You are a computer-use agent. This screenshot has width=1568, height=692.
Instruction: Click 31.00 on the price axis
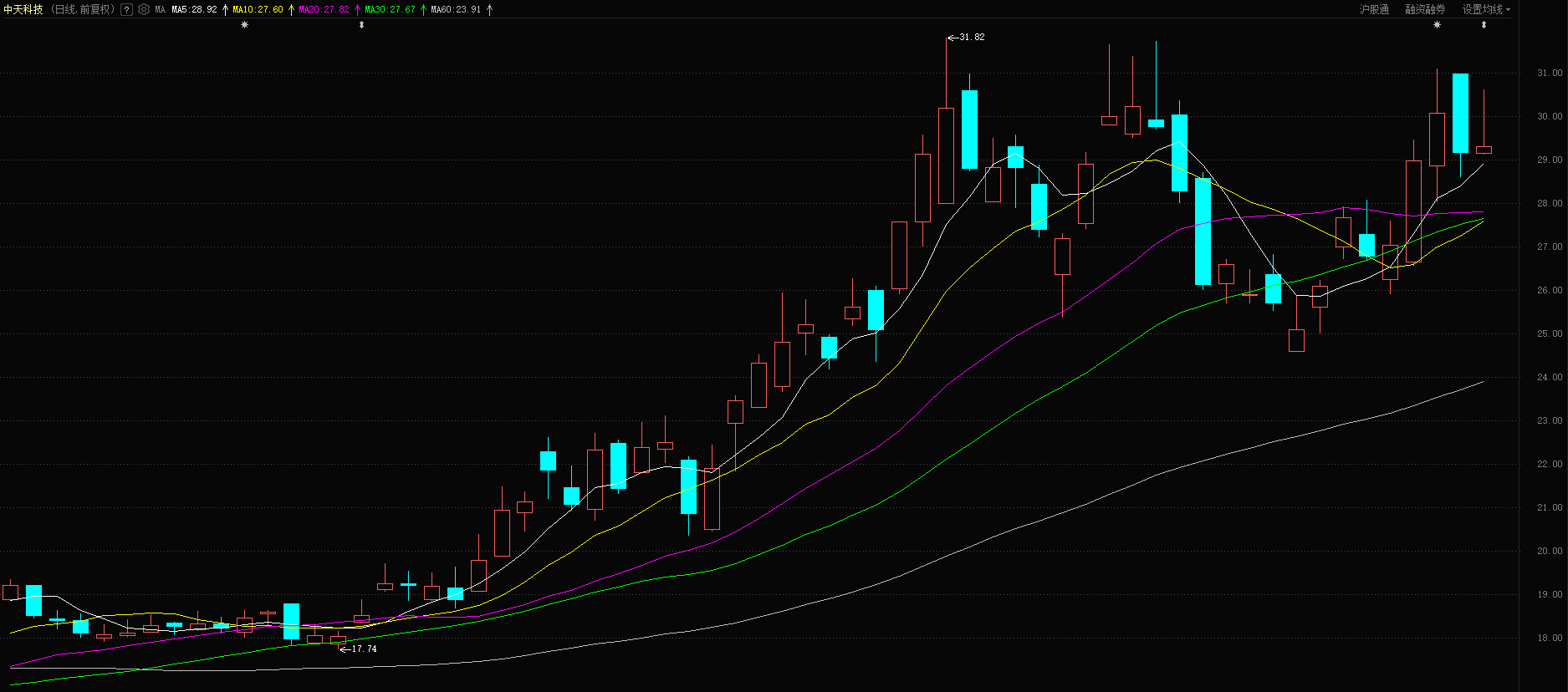pos(1550,74)
